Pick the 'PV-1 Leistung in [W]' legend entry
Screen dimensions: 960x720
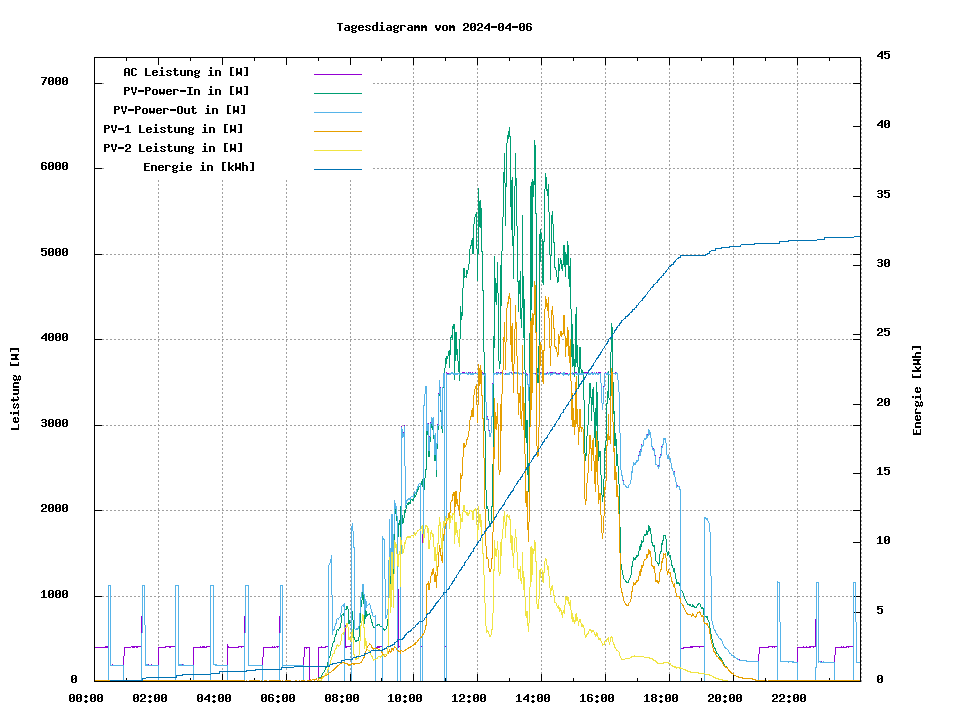pyautogui.click(x=173, y=129)
